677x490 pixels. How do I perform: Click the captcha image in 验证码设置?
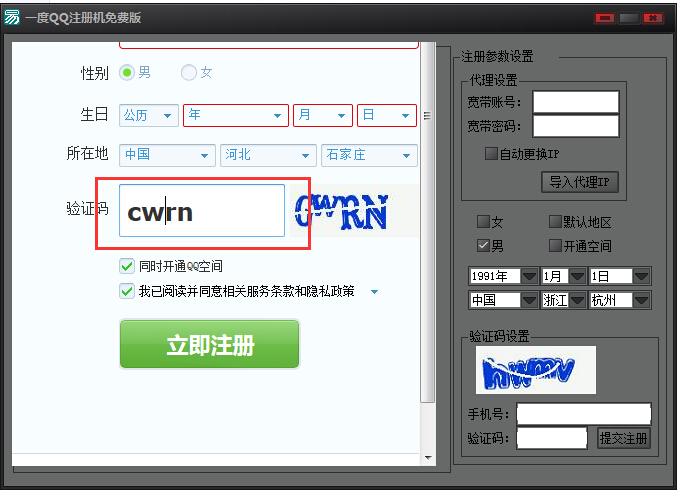pyautogui.click(x=536, y=370)
